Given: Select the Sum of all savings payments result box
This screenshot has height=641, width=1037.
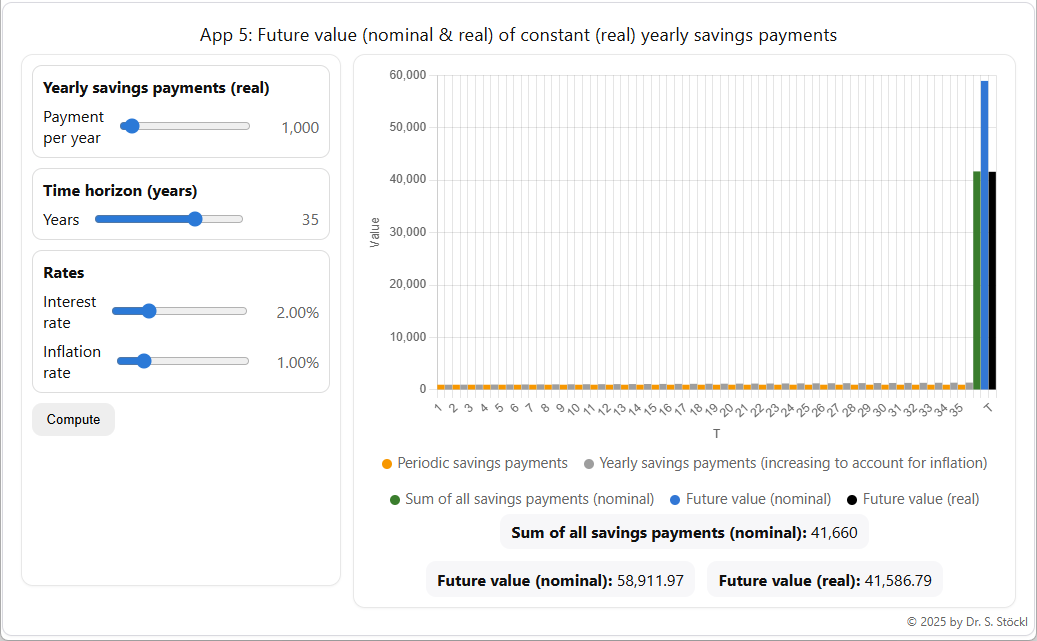Looking at the screenshot, I should (684, 532).
